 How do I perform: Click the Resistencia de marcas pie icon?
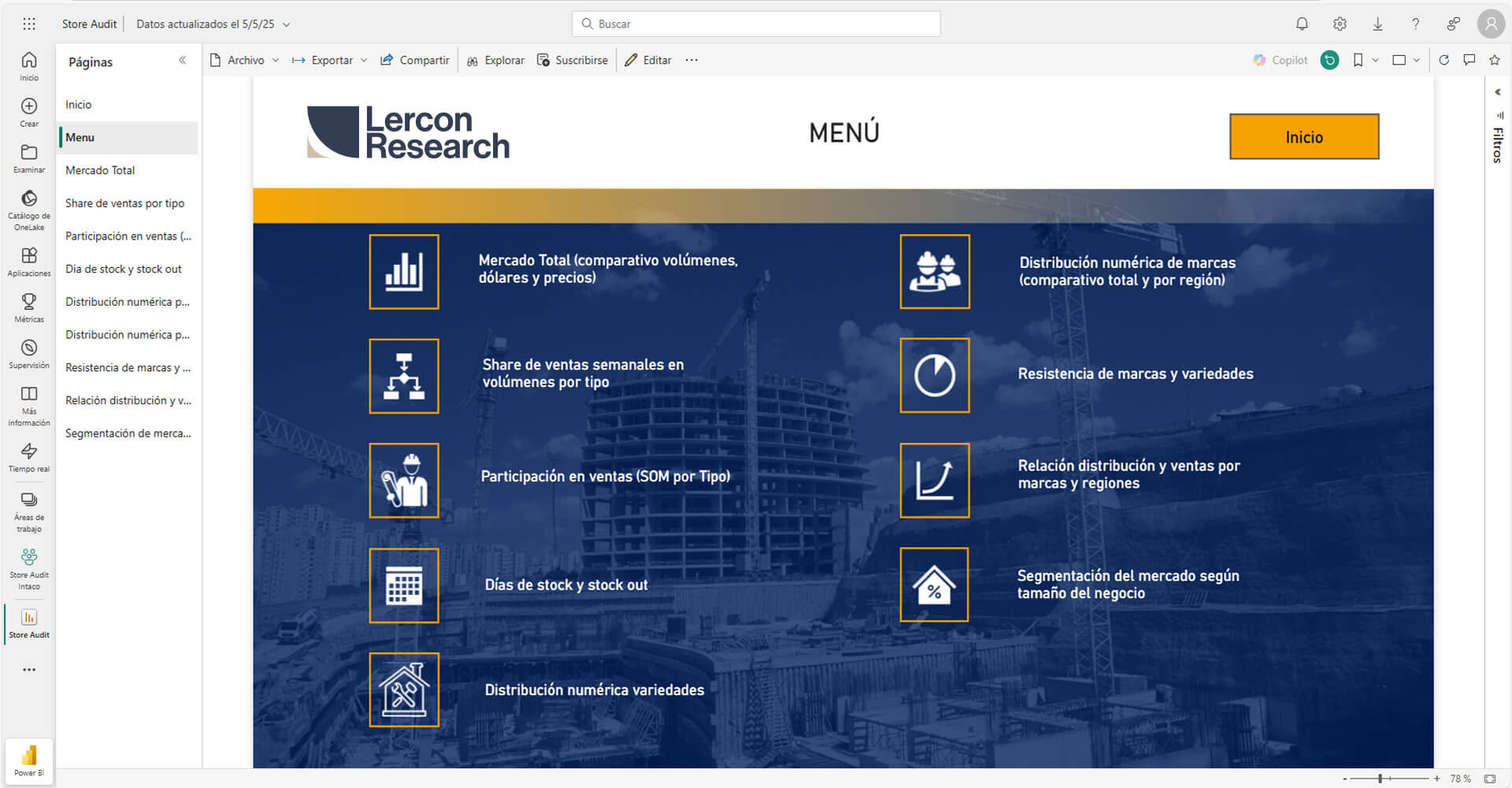(935, 376)
